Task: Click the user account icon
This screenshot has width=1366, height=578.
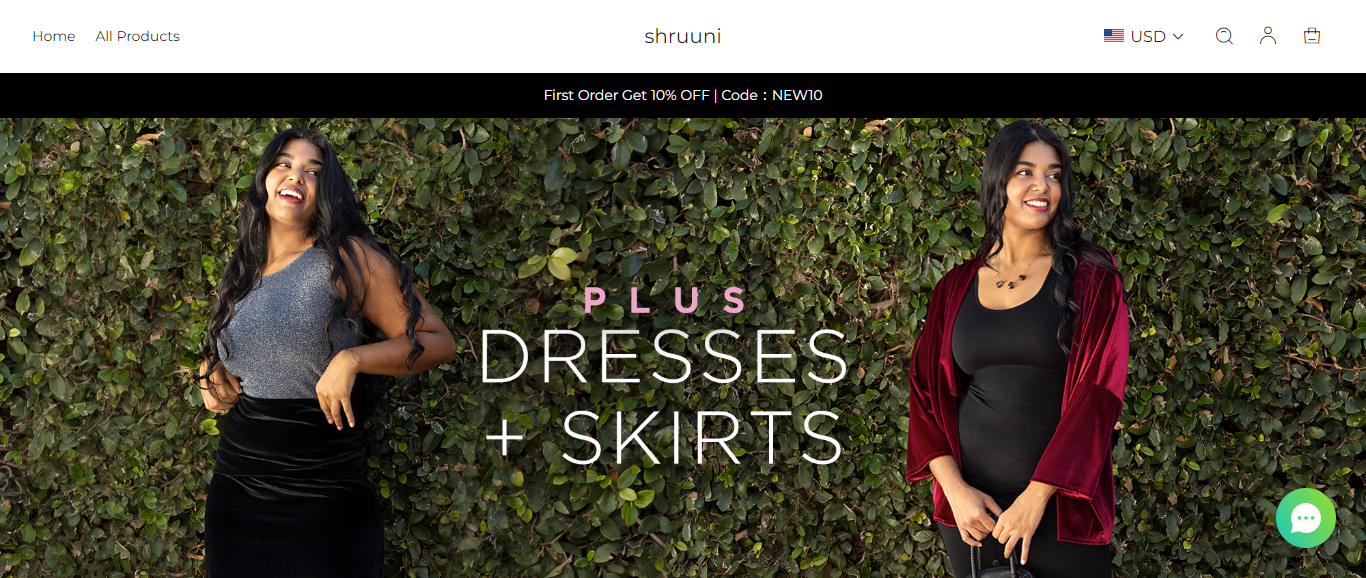Action: pyautogui.click(x=1268, y=36)
